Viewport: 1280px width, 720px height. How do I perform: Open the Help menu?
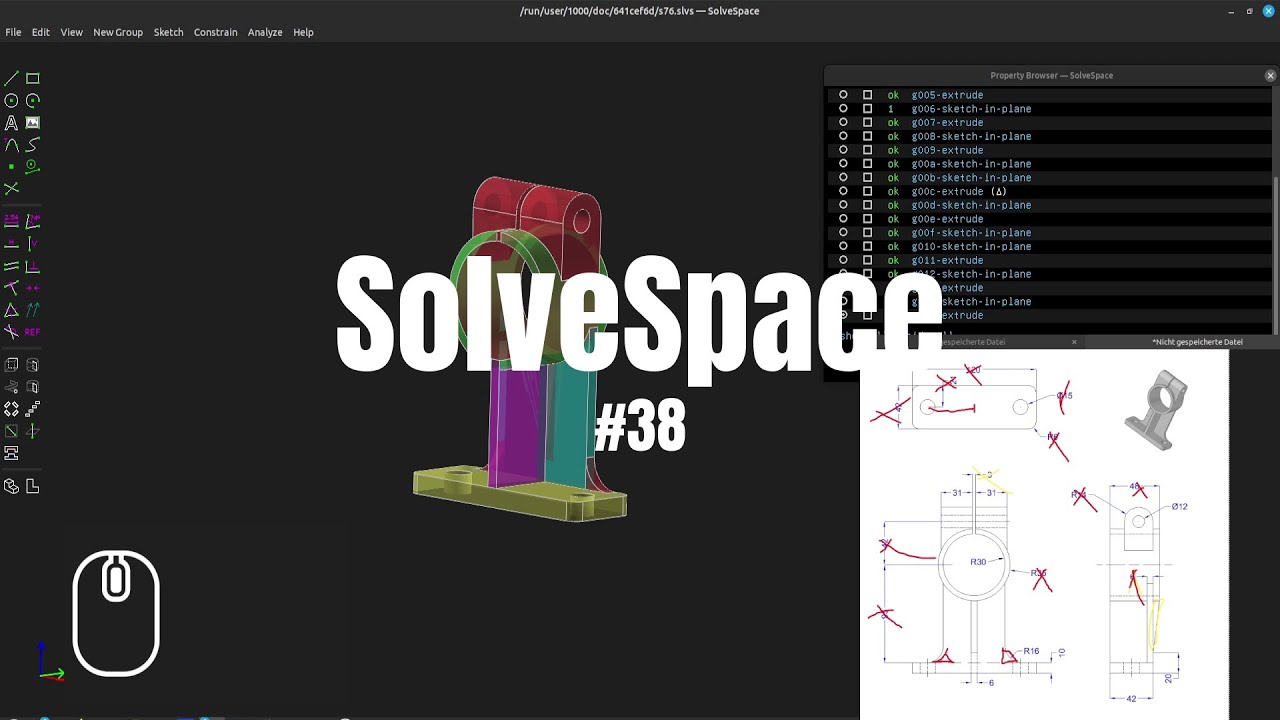click(x=303, y=32)
